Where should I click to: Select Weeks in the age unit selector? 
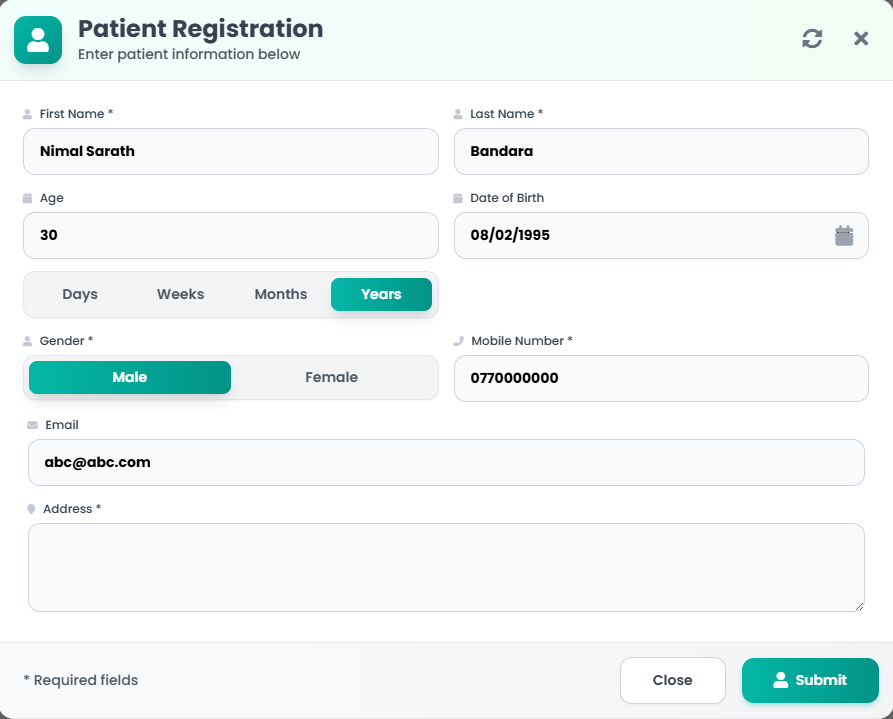click(x=180, y=294)
